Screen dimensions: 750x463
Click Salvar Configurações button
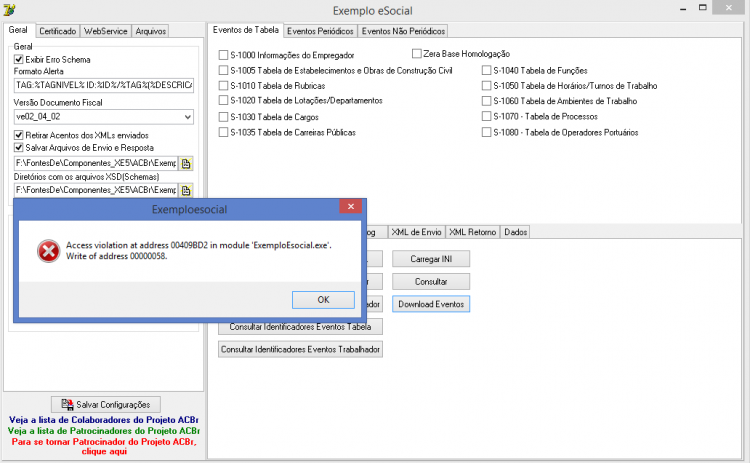[106, 405]
